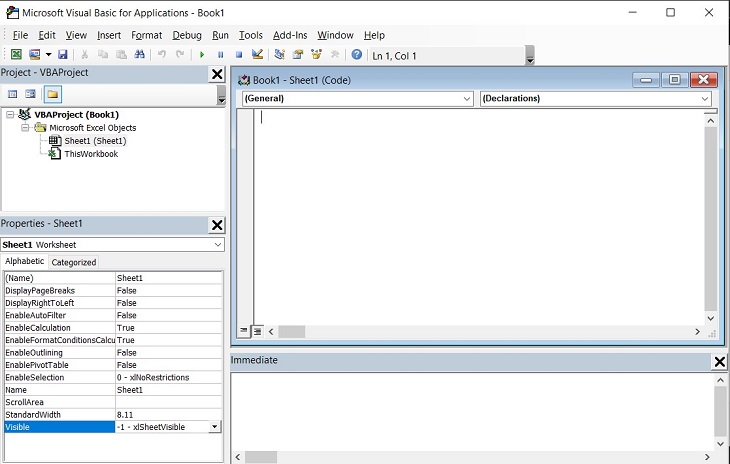This screenshot has width=730, height=464.
Task: Click View Object icon in Project panel
Action: (31, 94)
